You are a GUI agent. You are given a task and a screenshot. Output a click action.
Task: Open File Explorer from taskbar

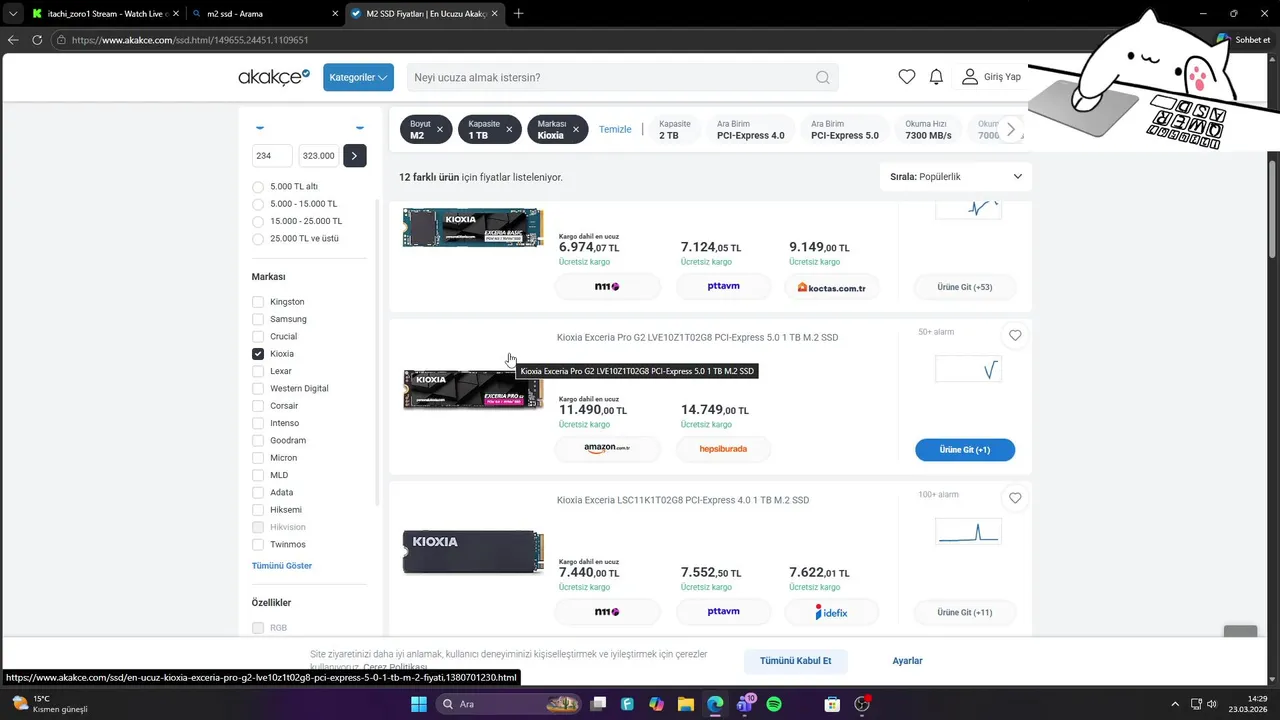click(x=686, y=704)
